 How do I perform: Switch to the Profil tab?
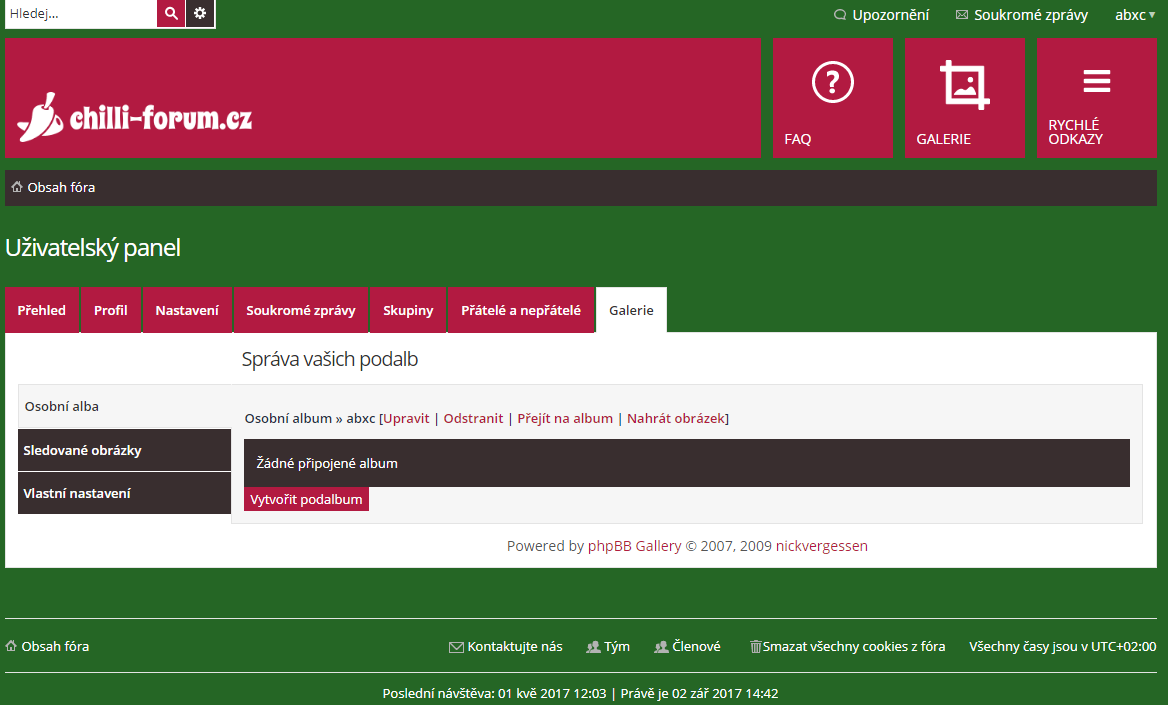(111, 310)
